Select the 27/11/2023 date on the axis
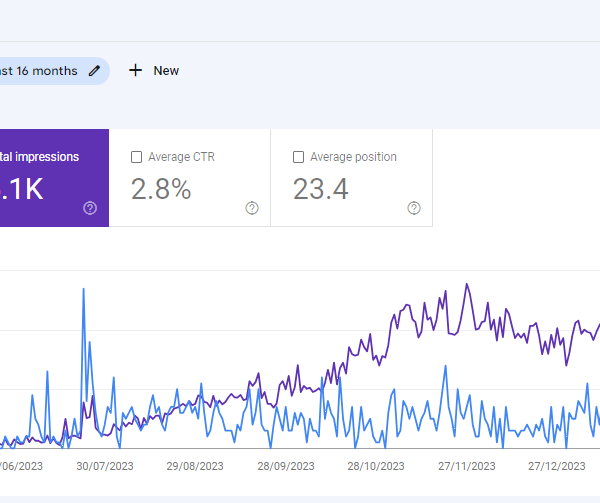 tap(467, 466)
